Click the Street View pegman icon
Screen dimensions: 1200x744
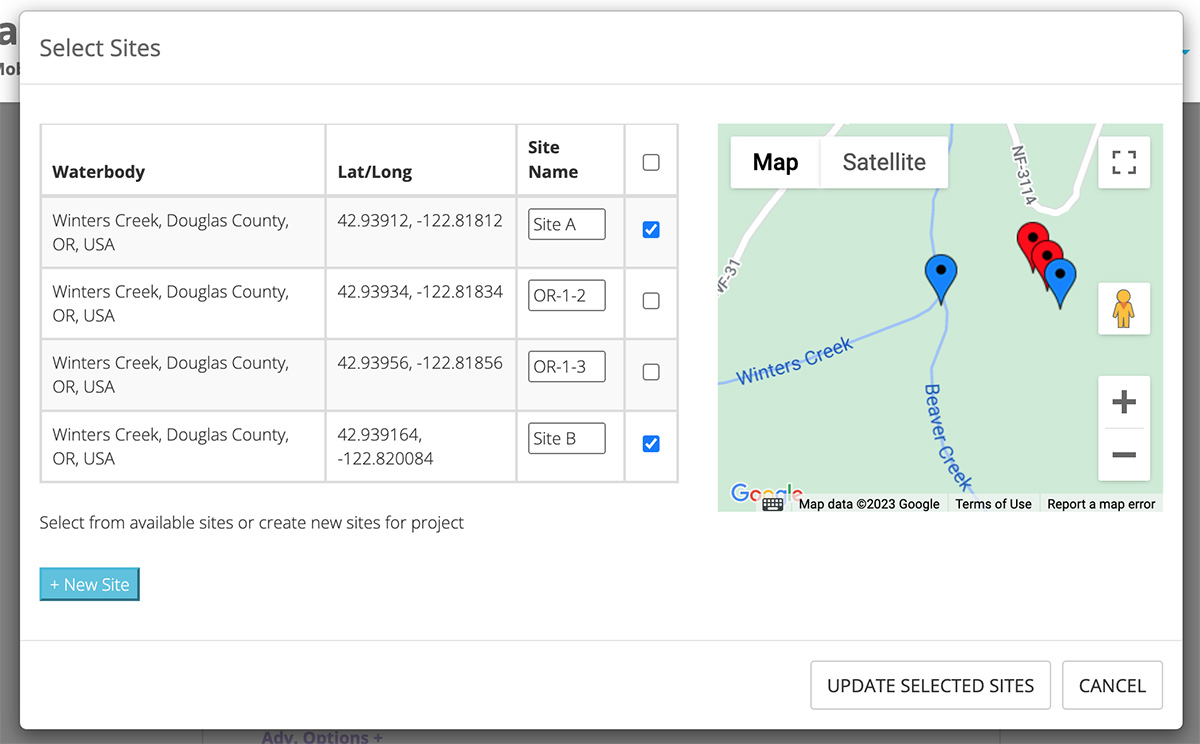1124,308
